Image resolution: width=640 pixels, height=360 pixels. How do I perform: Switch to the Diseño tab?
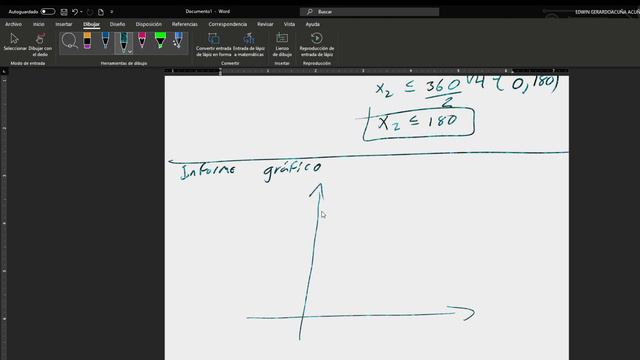click(x=118, y=24)
